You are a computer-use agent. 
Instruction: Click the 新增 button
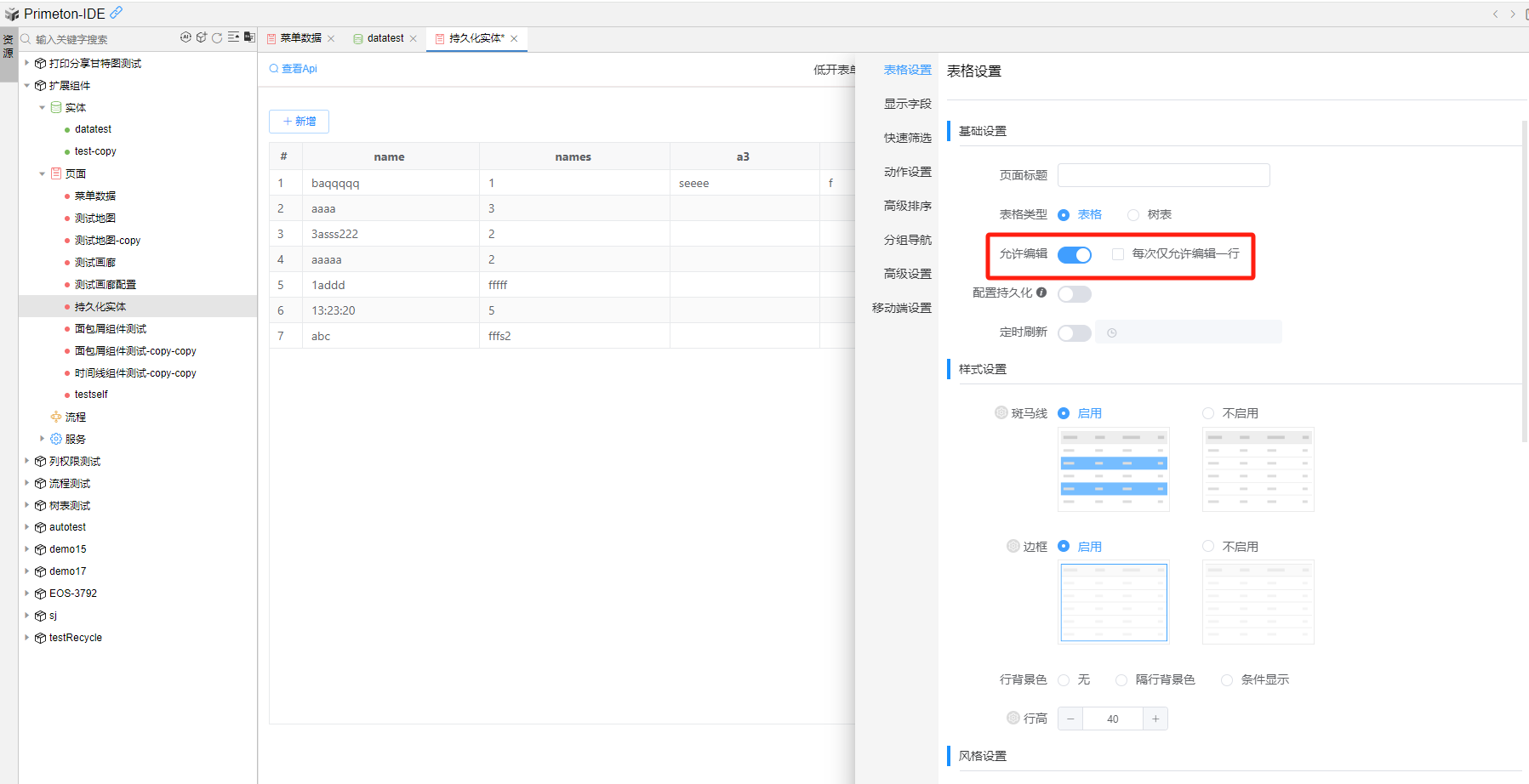pos(299,122)
